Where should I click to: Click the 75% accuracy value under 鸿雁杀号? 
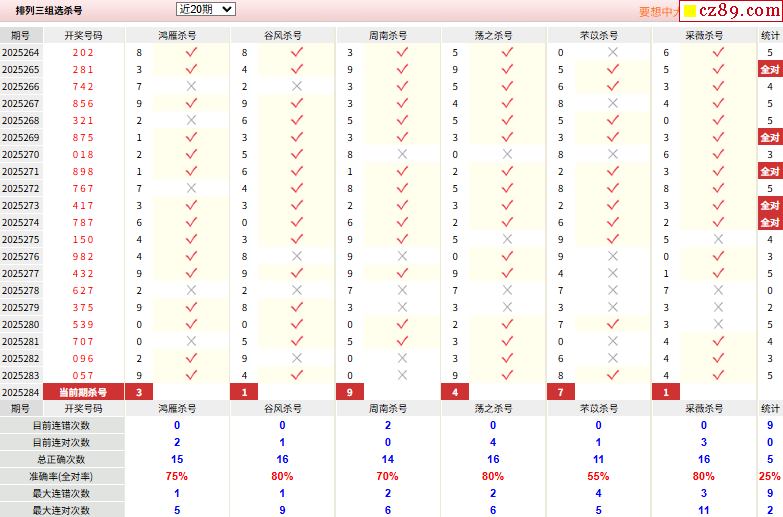click(177, 476)
